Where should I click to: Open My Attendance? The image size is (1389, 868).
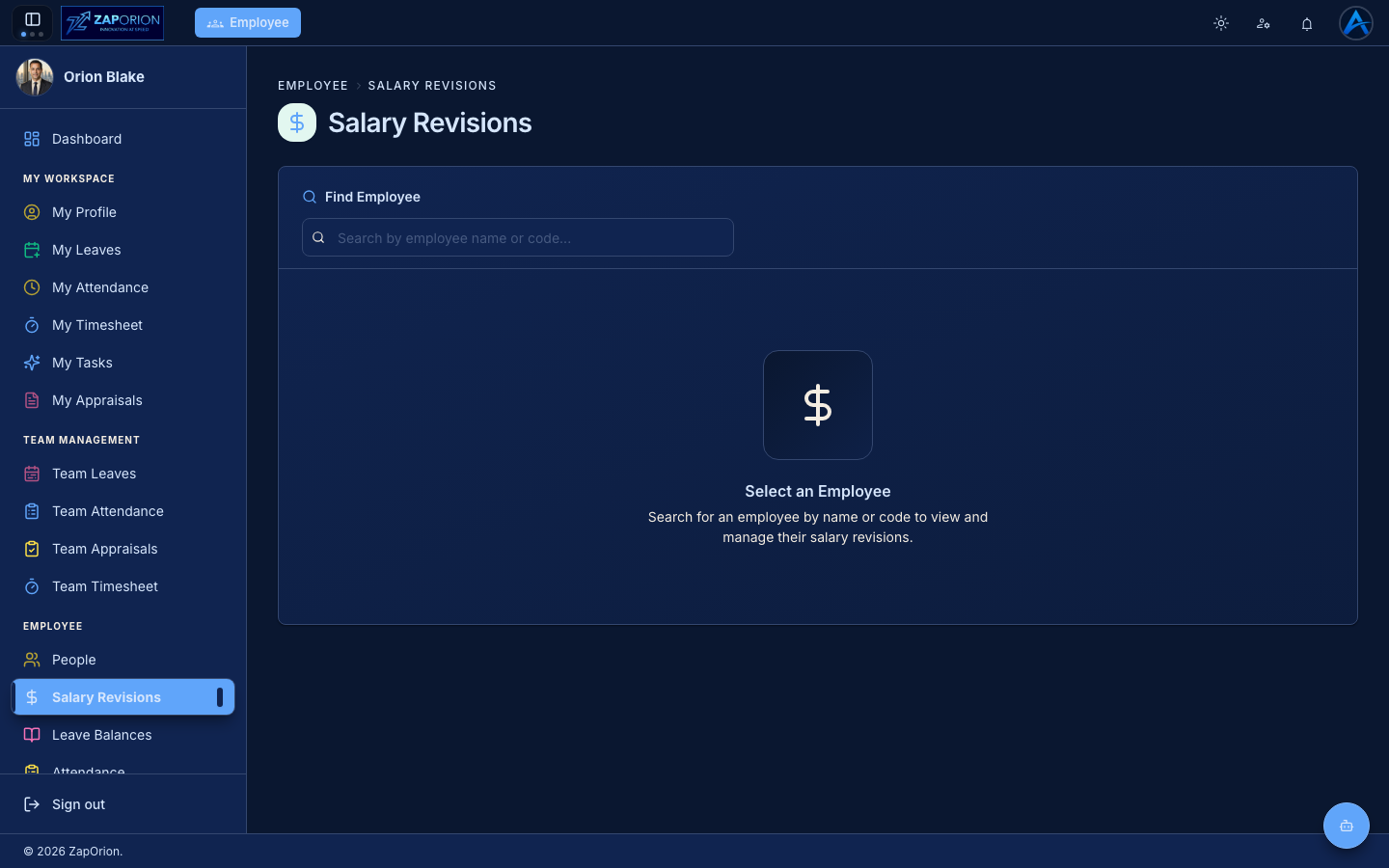(x=123, y=287)
